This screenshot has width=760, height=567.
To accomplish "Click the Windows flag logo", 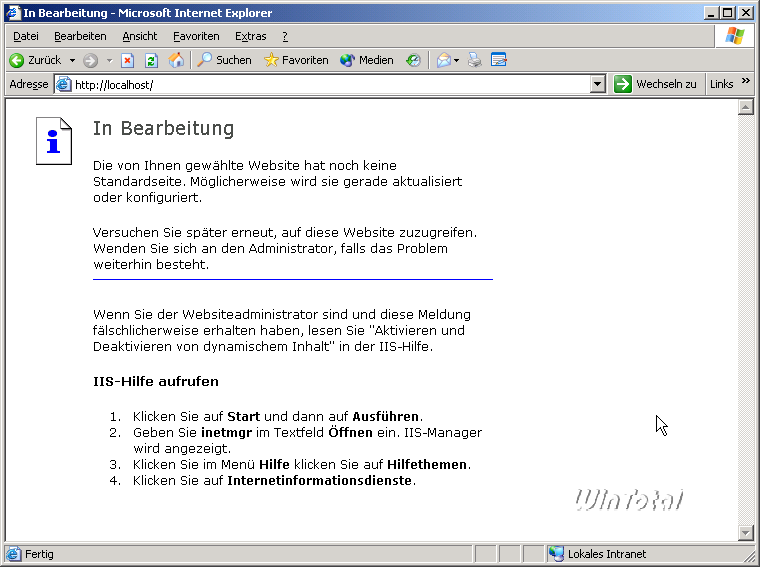I will pos(734,36).
